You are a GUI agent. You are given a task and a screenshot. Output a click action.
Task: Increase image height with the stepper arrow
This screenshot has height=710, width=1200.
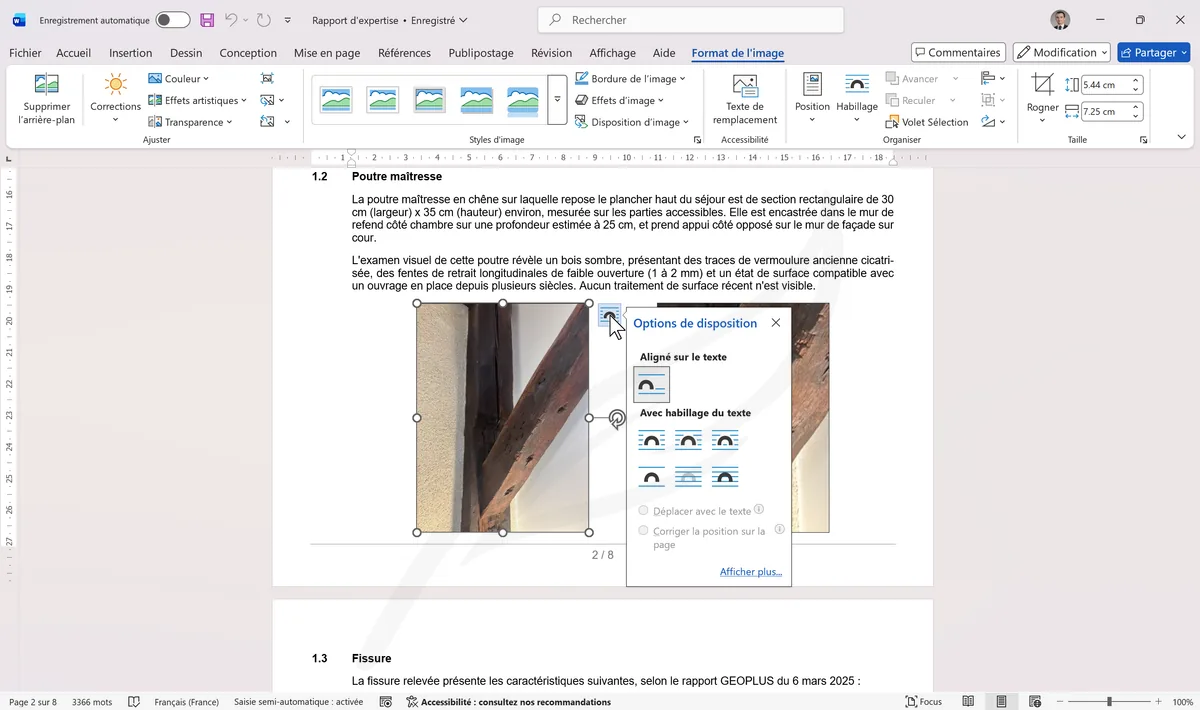tap(1133, 79)
